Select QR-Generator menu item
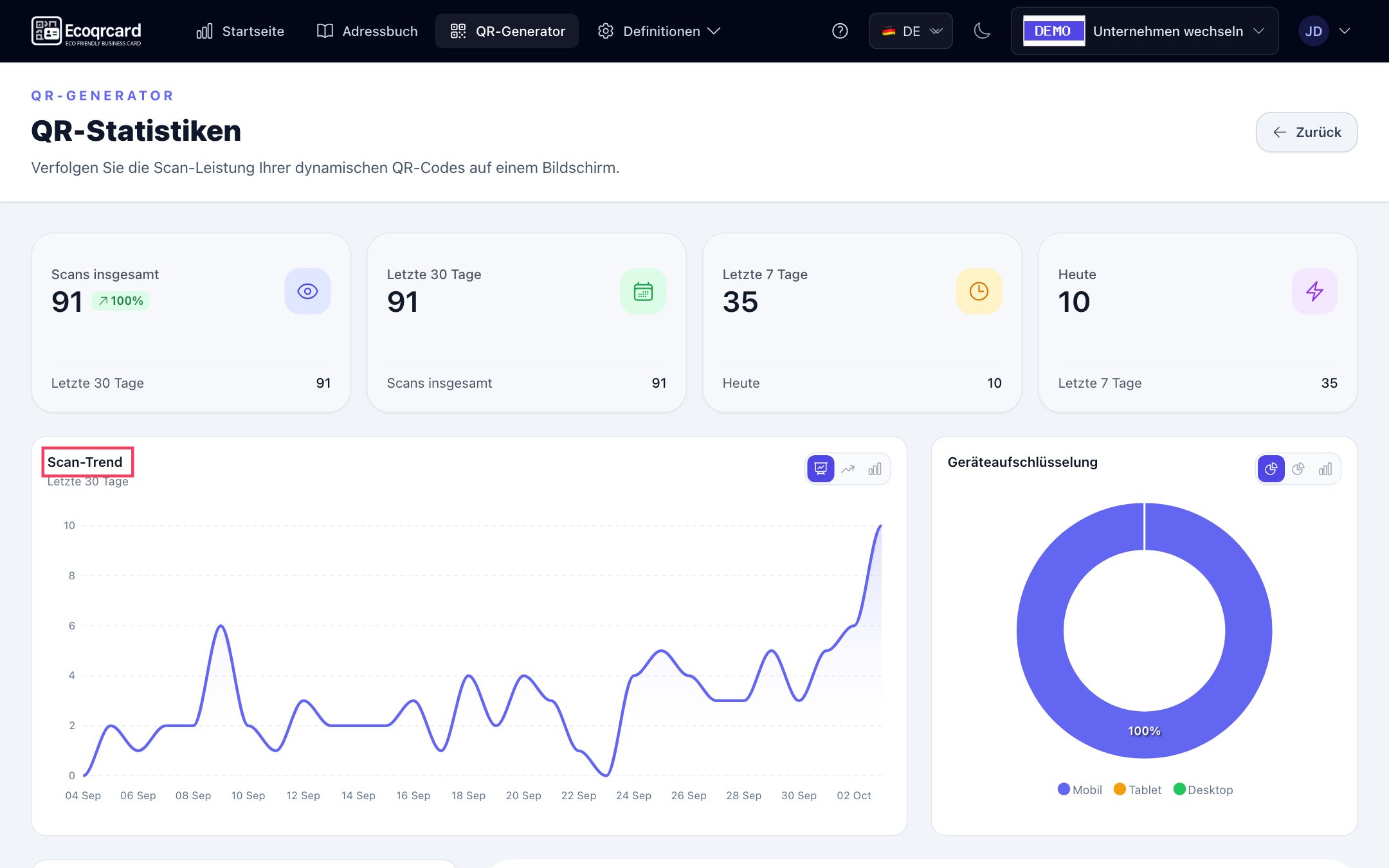The image size is (1389, 868). (x=507, y=31)
